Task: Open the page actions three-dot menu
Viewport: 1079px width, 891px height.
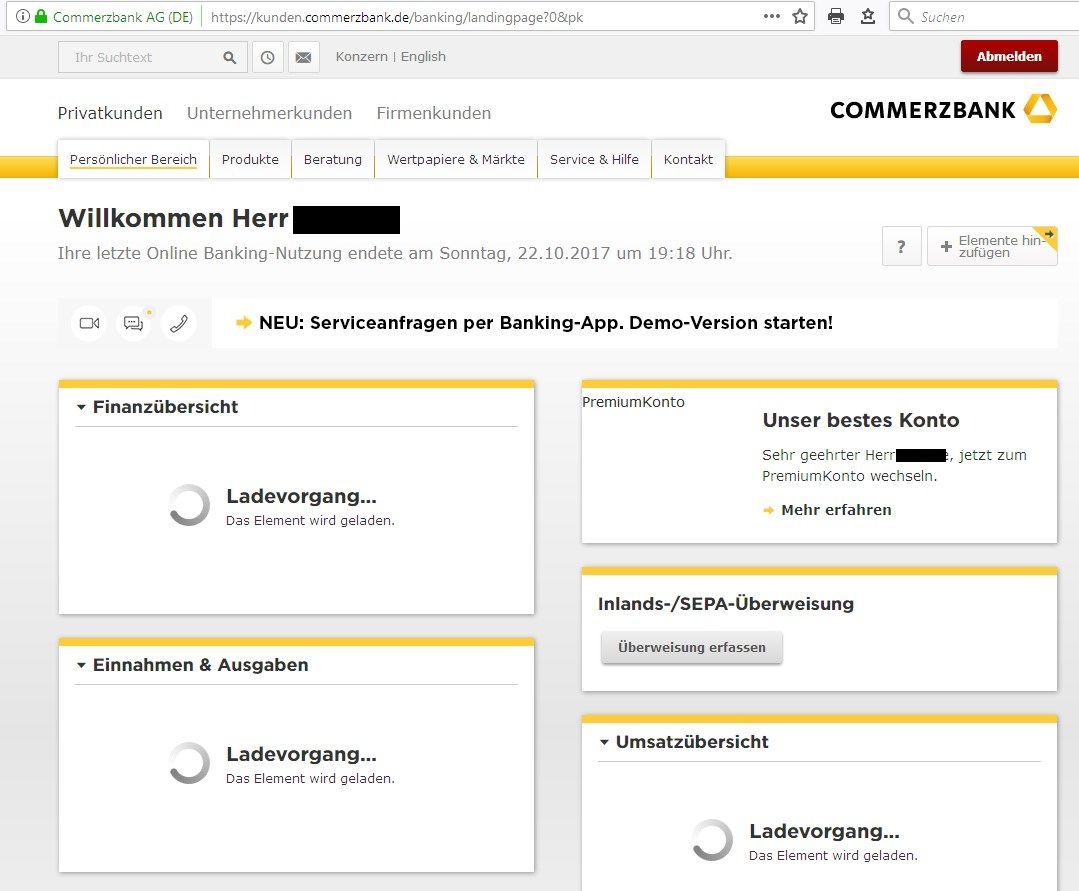Action: click(x=771, y=17)
